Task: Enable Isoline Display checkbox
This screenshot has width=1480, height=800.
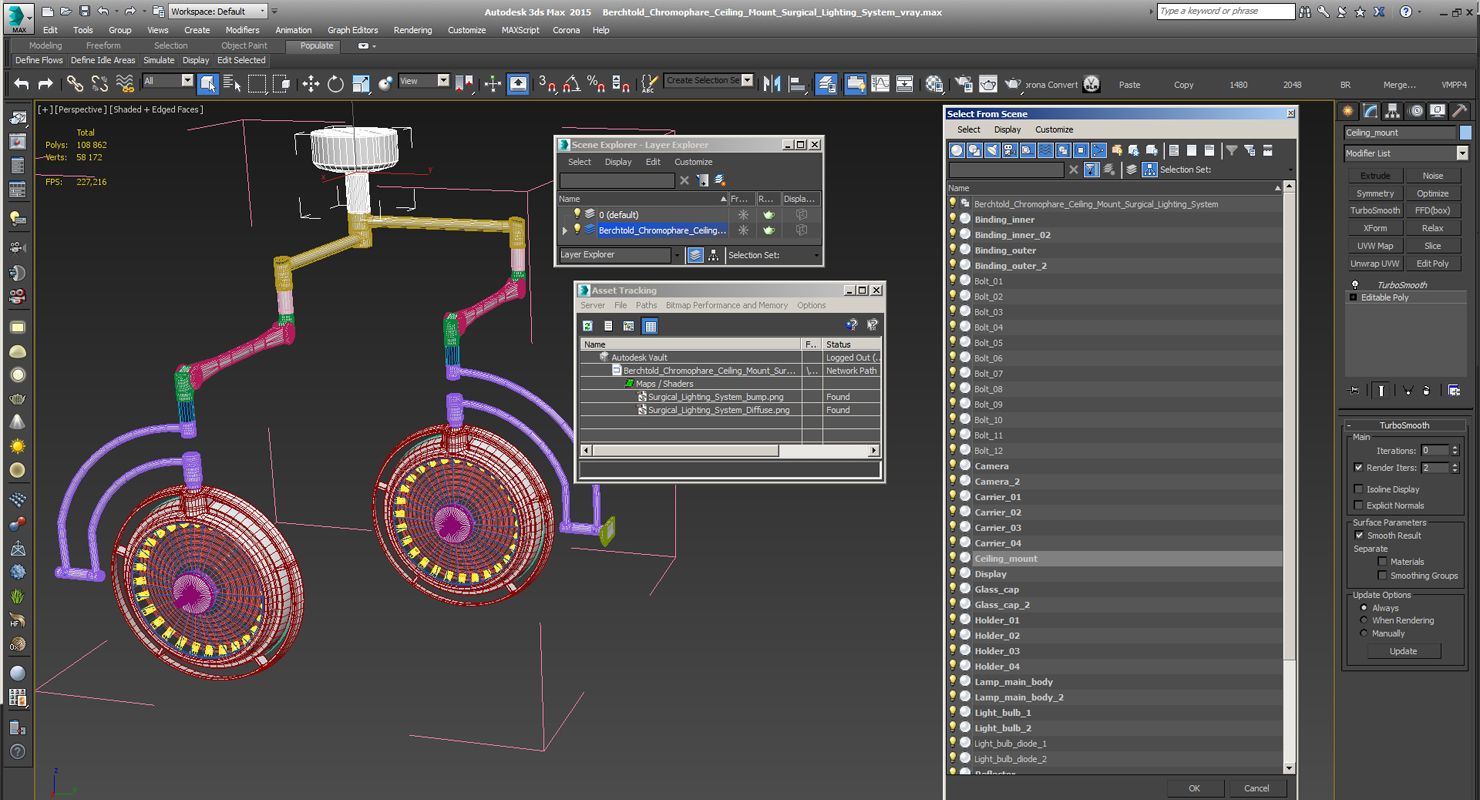Action: [1358, 489]
